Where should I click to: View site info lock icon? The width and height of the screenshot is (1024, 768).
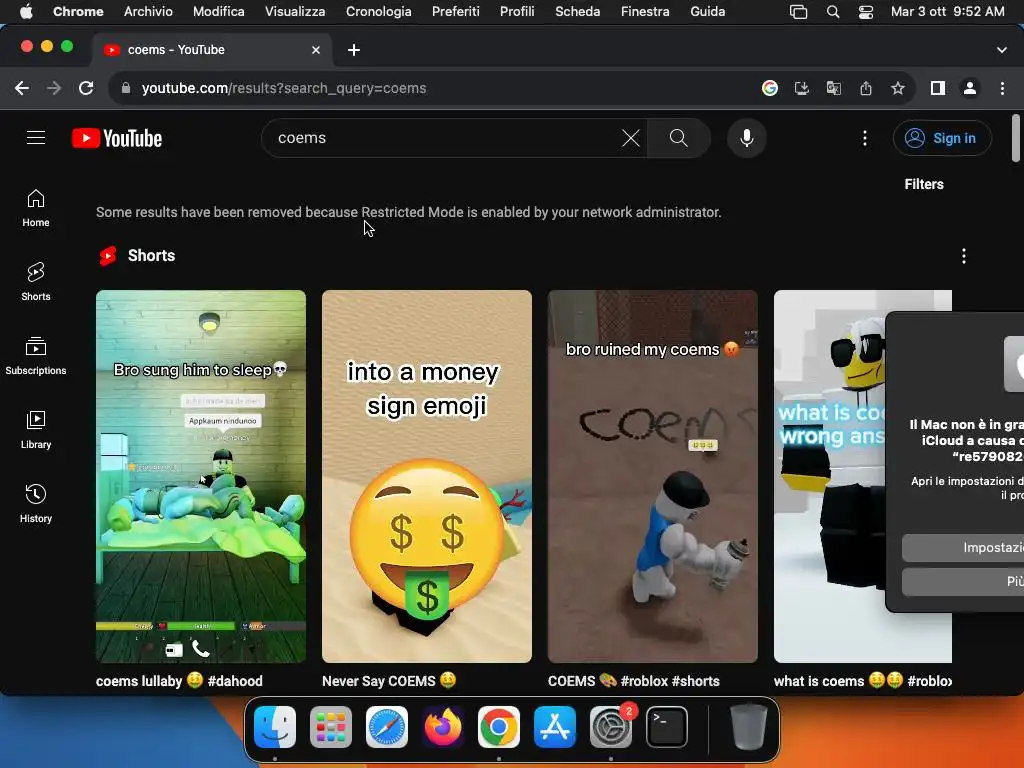pyautogui.click(x=126, y=88)
